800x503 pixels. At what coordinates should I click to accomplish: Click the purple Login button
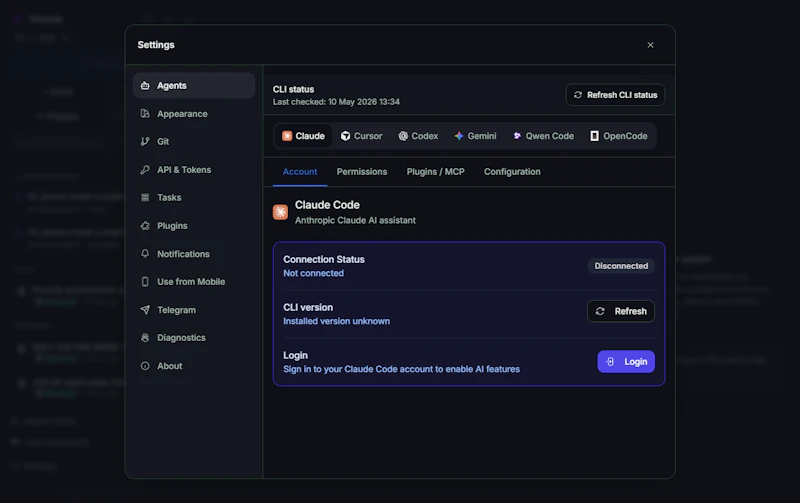(x=626, y=362)
